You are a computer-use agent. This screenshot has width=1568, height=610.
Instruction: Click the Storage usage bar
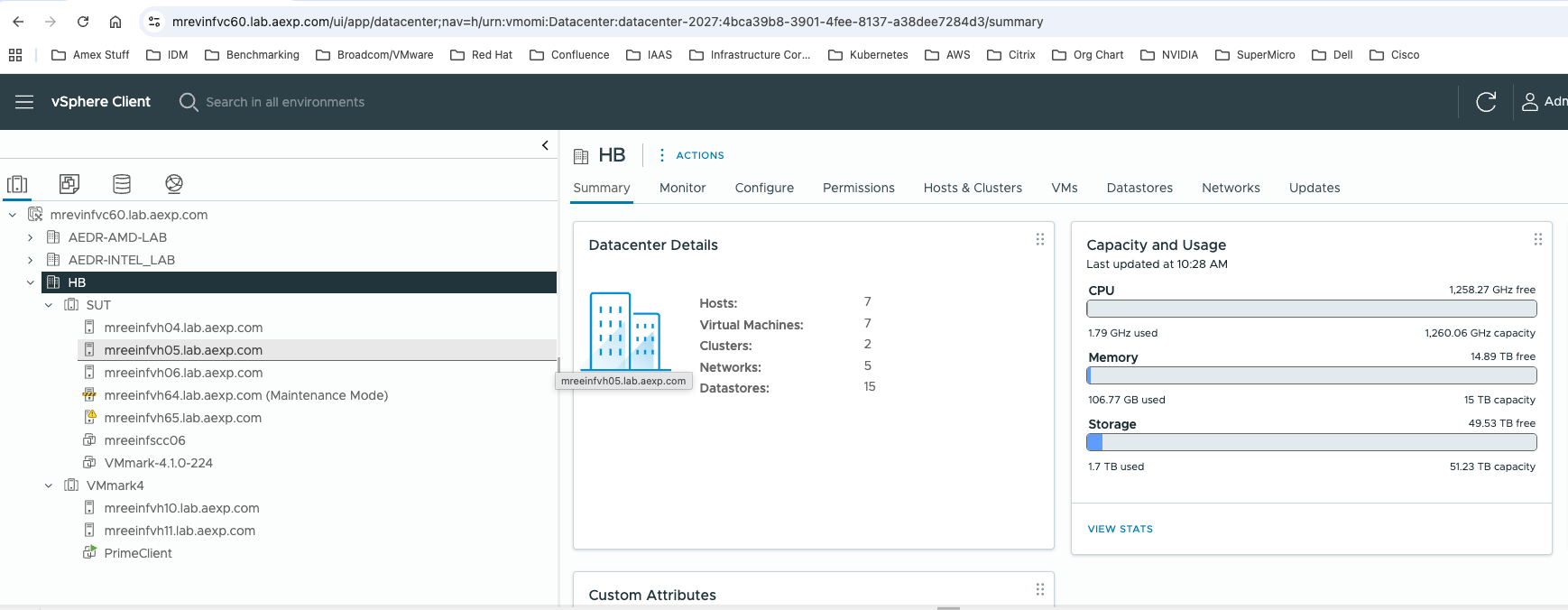click(x=1312, y=442)
